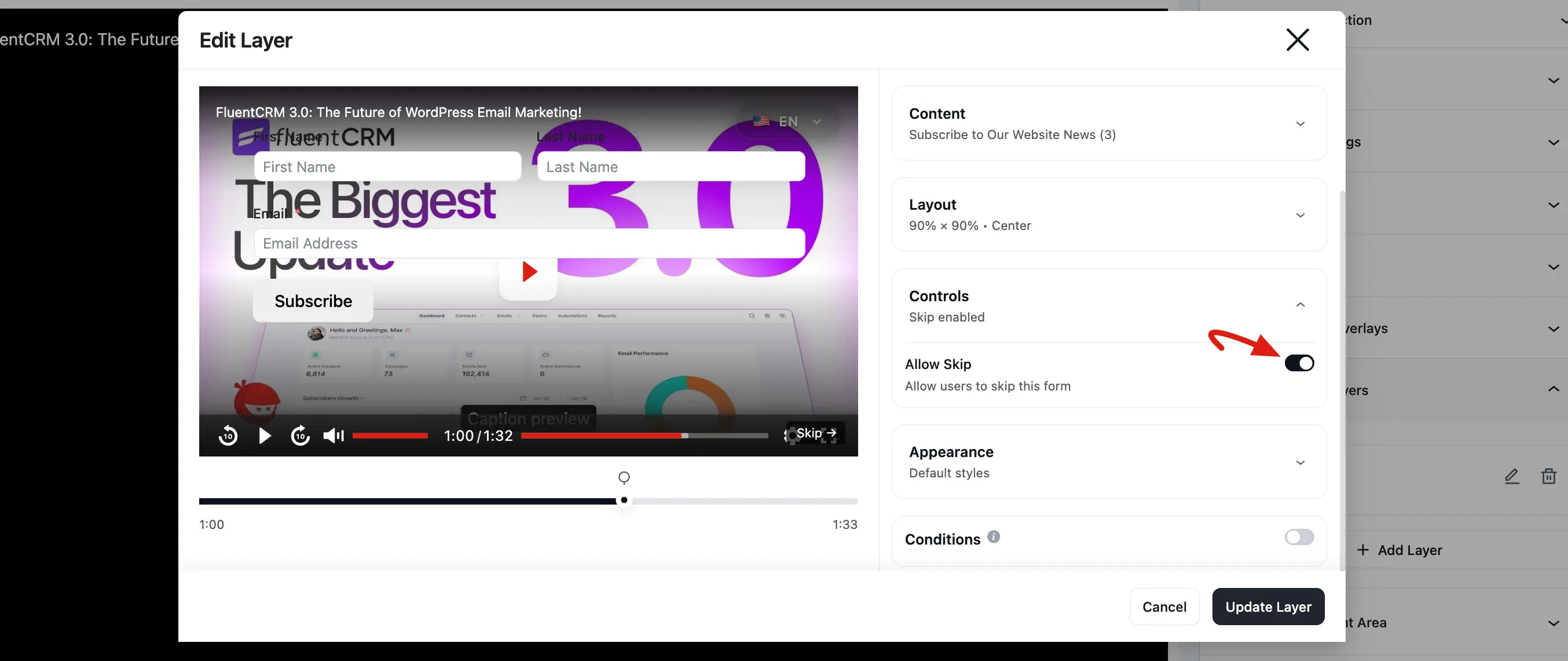Turn off the Allow Skip toggle
Image resolution: width=1568 pixels, height=661 pixels.
(1299, 363)
